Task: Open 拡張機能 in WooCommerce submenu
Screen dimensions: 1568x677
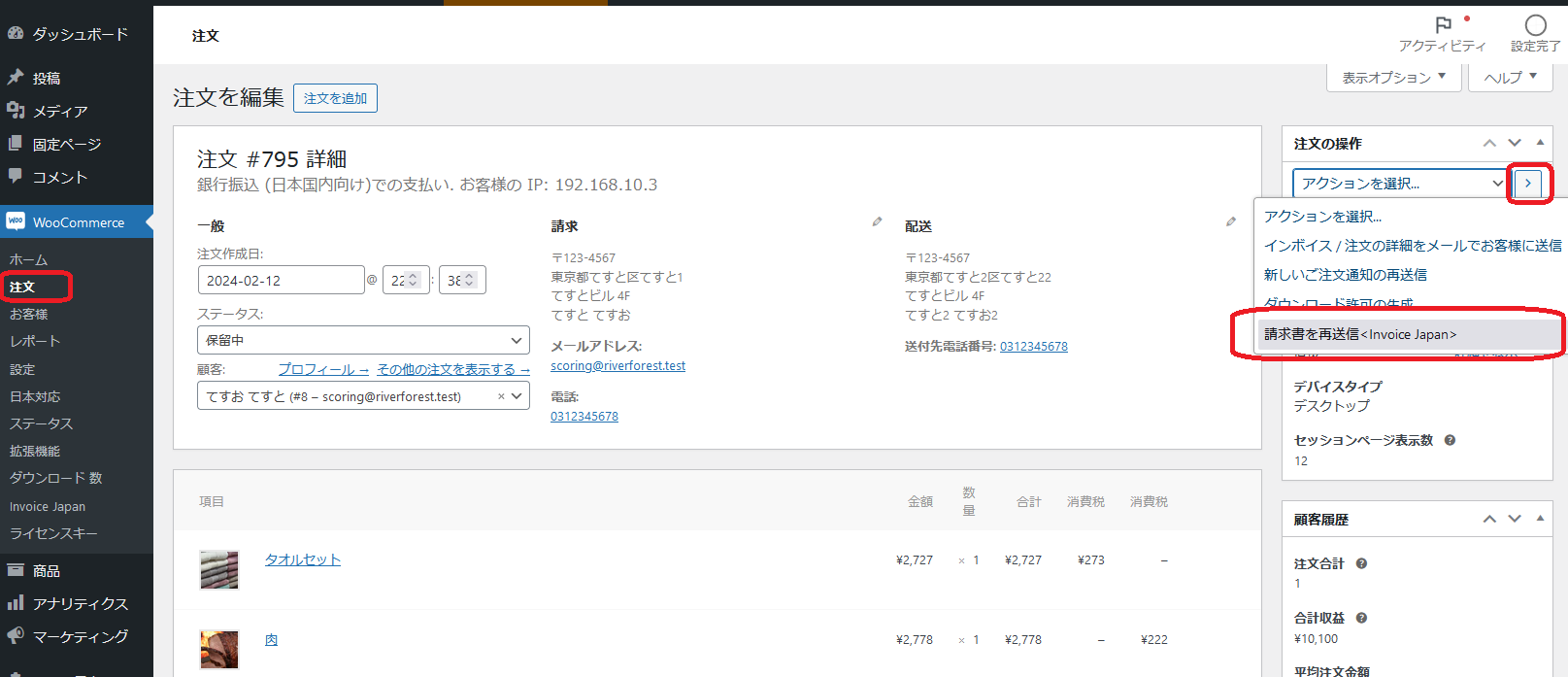Action: coord(35,451)
